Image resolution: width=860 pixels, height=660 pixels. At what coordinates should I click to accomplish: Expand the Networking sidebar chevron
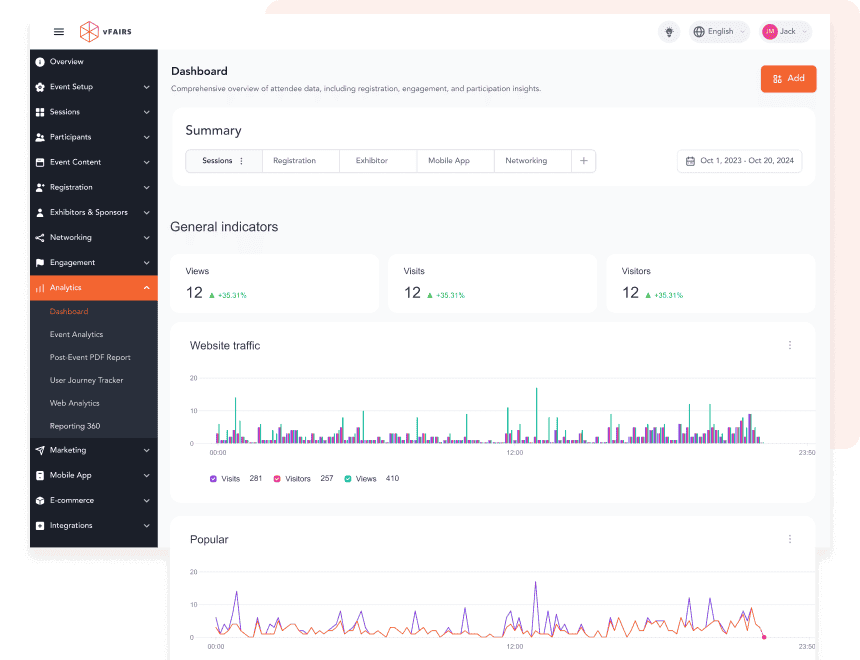click(x=146, y=238)
